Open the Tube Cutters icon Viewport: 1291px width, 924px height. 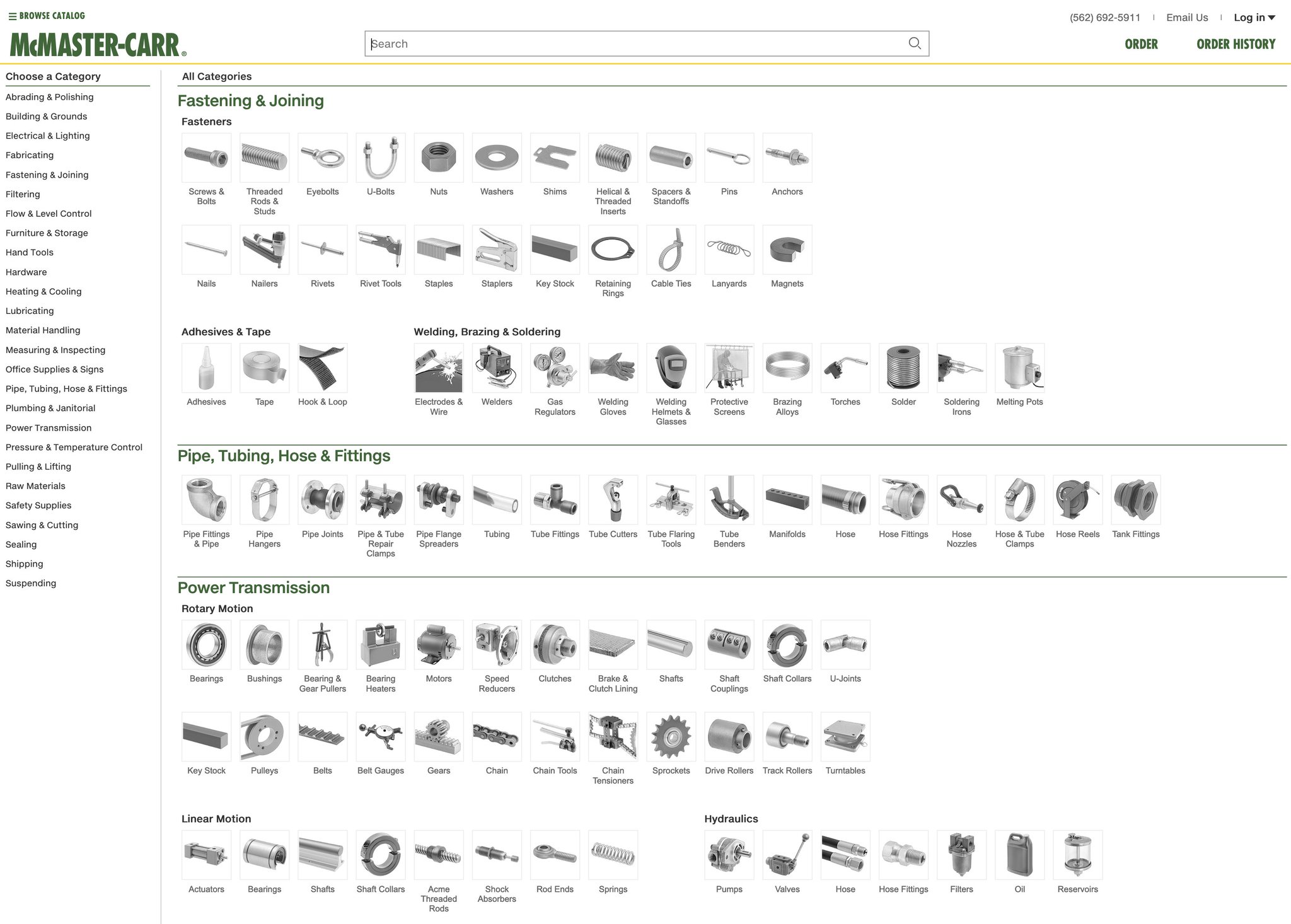click(x=613, y=500)
